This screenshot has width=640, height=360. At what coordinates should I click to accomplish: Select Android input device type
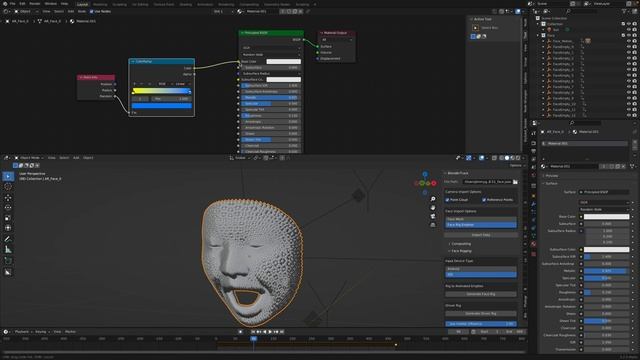[x=481, y=269]
